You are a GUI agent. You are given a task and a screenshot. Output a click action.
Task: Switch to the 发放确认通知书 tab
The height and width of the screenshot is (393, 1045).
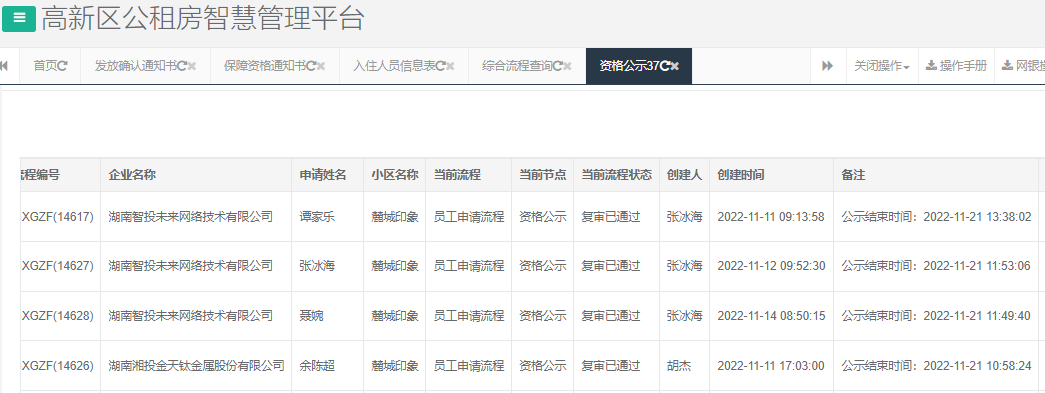tap(135, 66)
